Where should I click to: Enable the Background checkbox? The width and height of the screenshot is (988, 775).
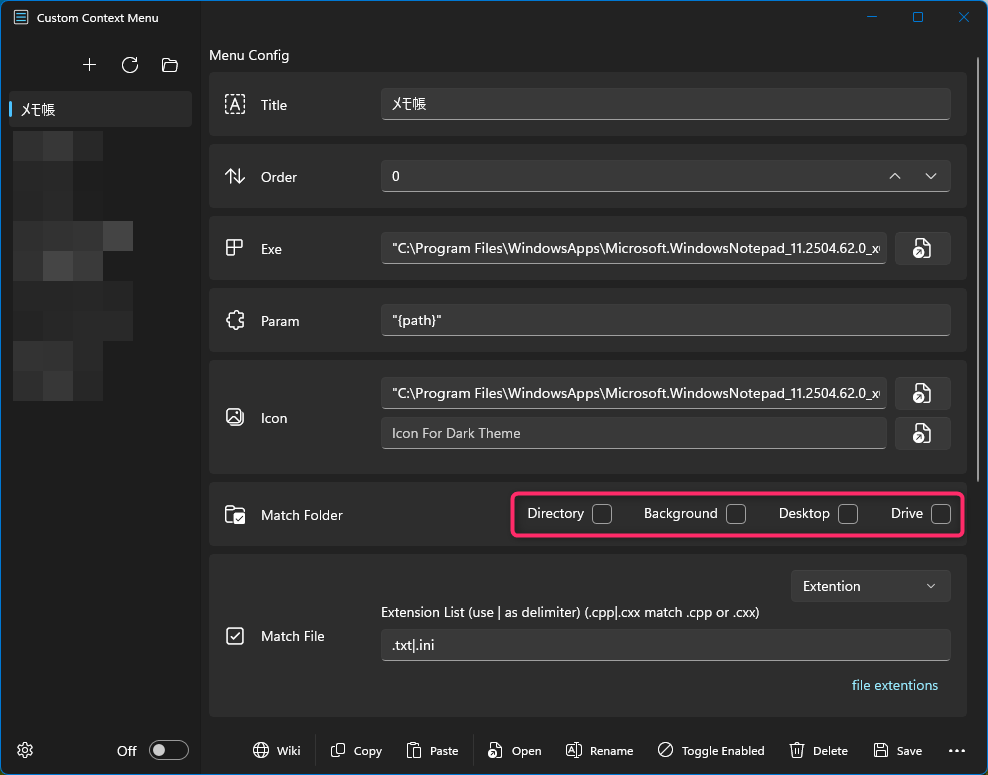tap(736, 514)
